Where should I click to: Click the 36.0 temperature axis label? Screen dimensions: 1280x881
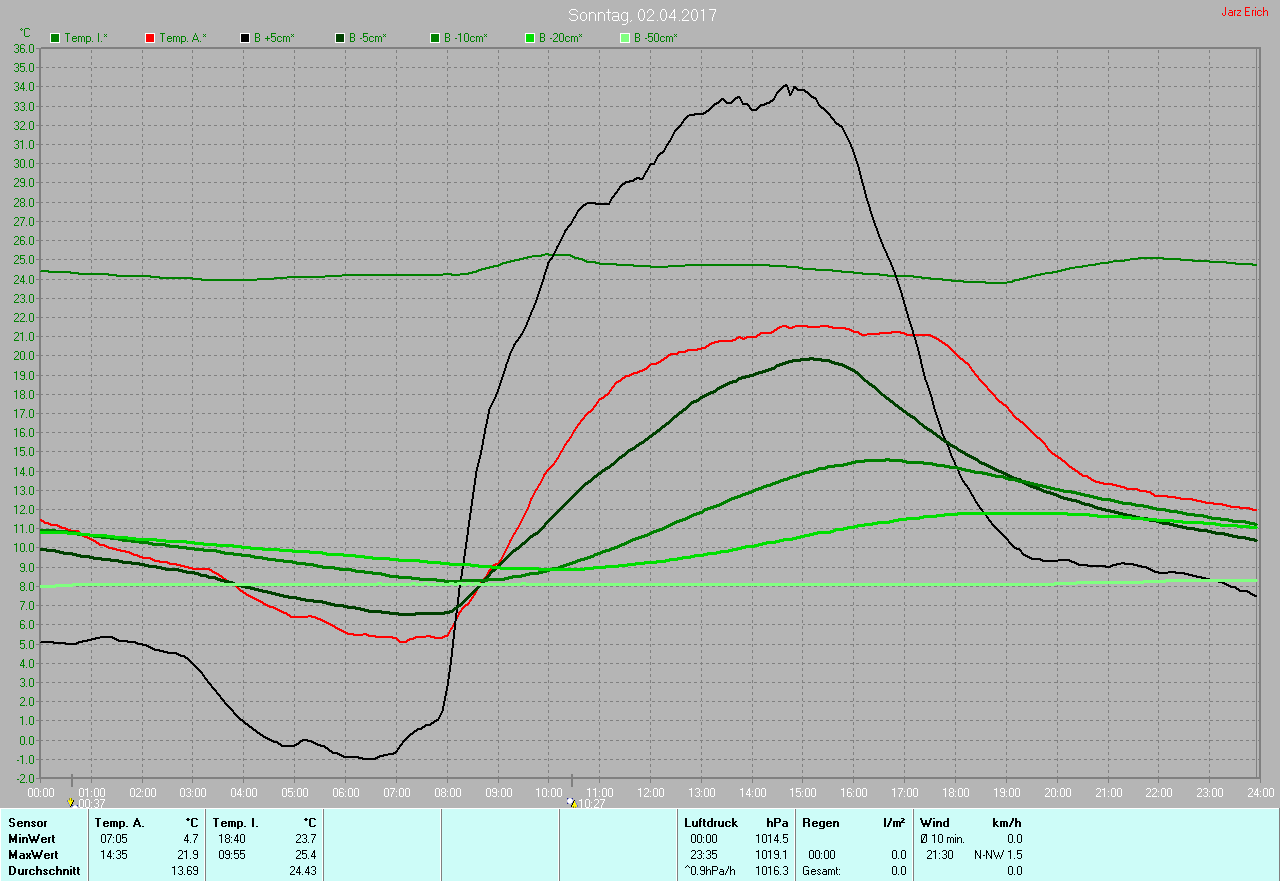pos(24,48)
